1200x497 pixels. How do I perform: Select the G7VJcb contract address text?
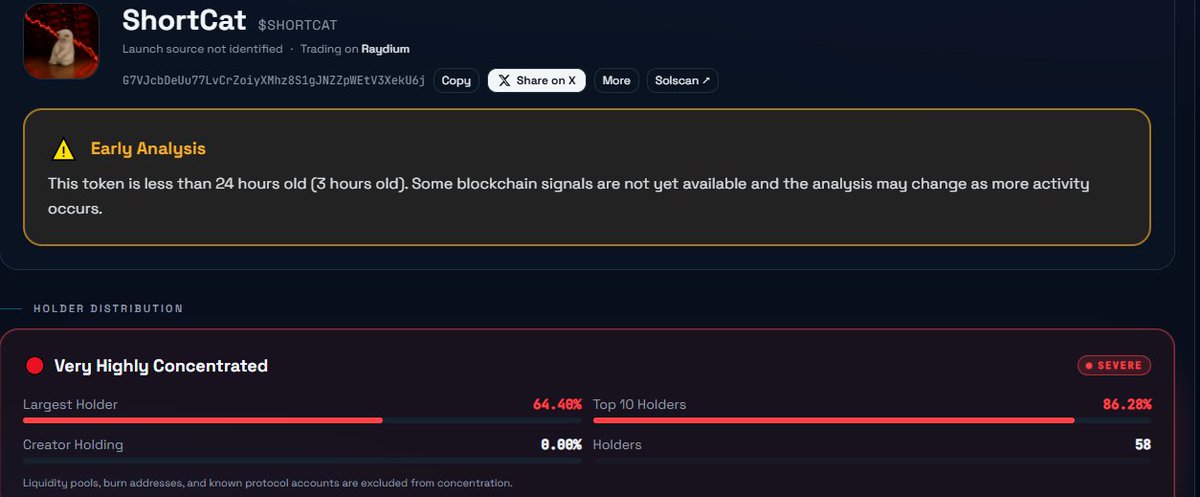274,80
